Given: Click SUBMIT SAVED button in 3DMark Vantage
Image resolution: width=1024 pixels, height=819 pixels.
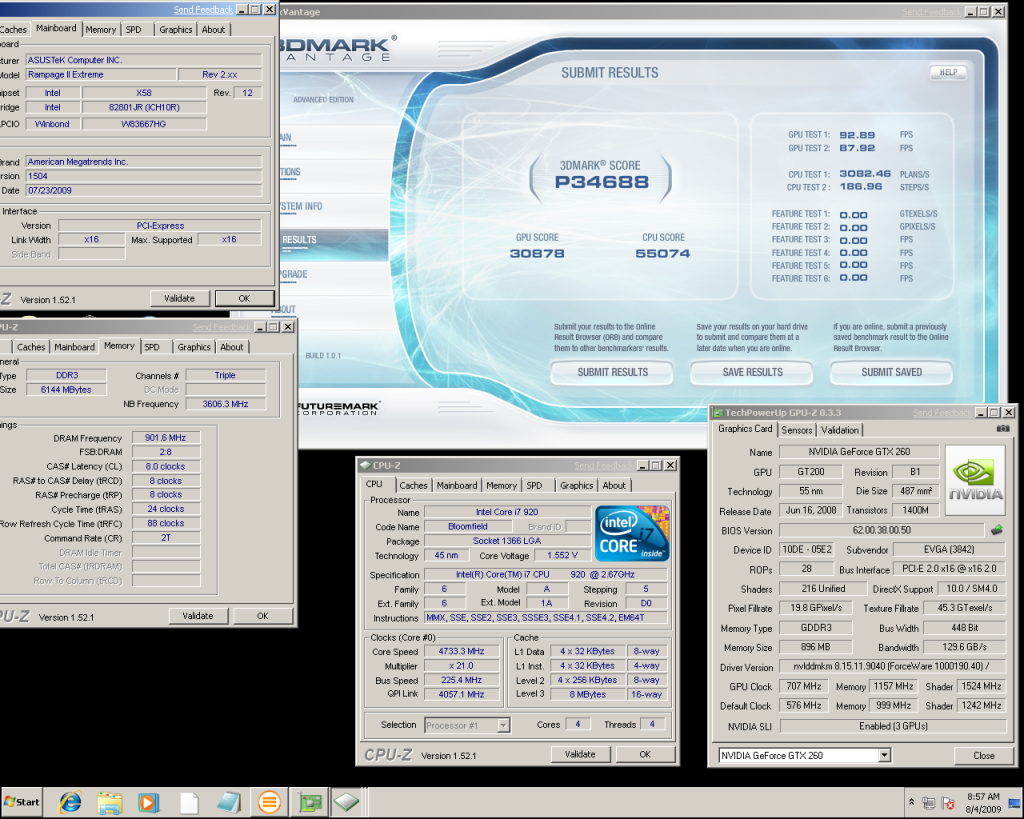Looking at the screenshot, I should pos(891,372).
